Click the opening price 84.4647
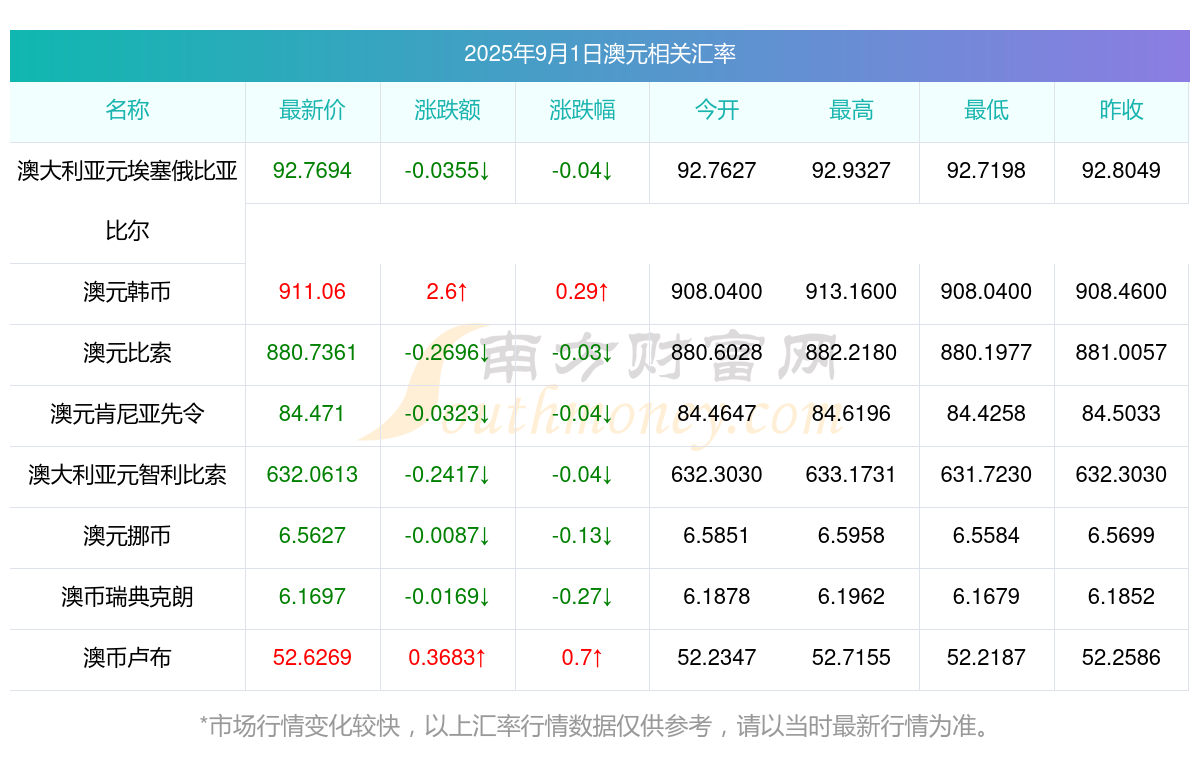 pos(717,414)
